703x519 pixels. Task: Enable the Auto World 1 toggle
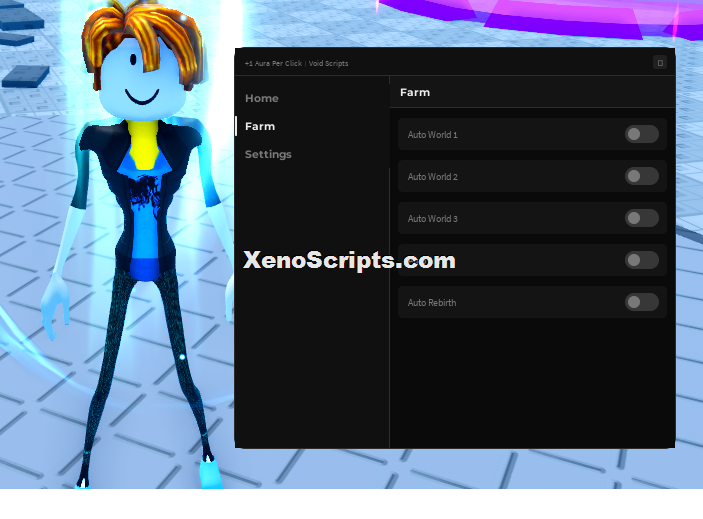[x=642, y=134]
